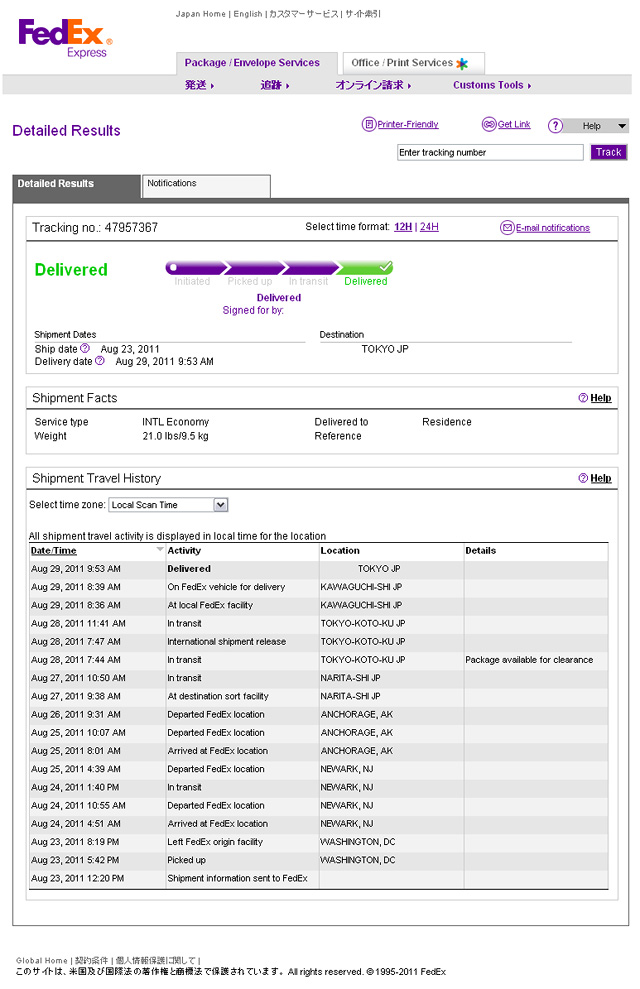Click 'Shipment information sent to FedEx' activity
The height and width of the screenshot is (989, 640).
(238, 878)
